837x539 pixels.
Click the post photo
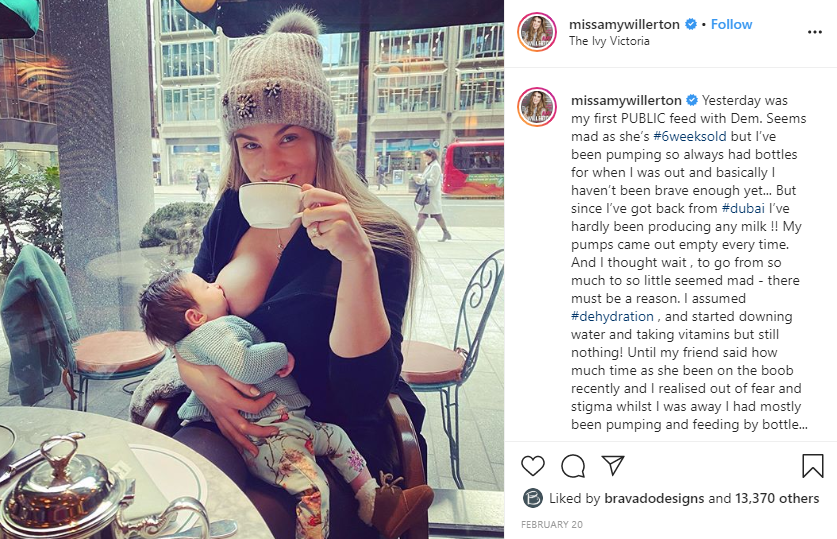coord(252,270)
